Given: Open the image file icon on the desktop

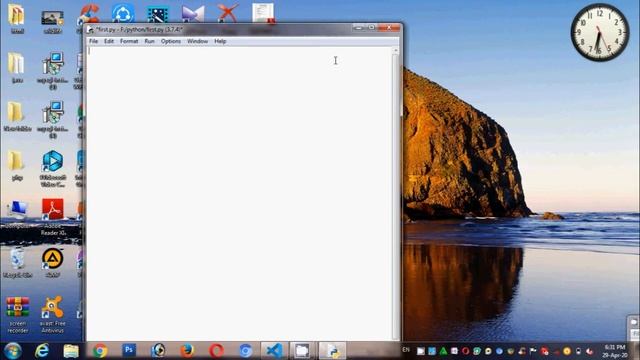Looking at the screenshot, I should point(52,21).
